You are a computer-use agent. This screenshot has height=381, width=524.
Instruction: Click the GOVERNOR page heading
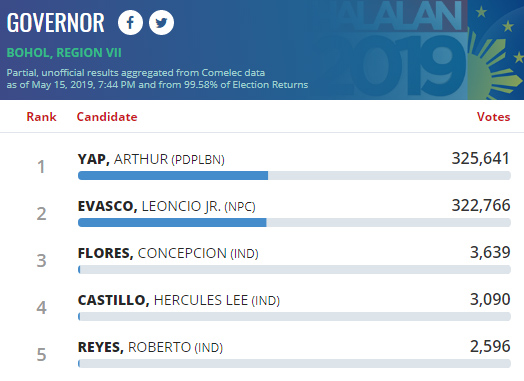coord(55,23)
